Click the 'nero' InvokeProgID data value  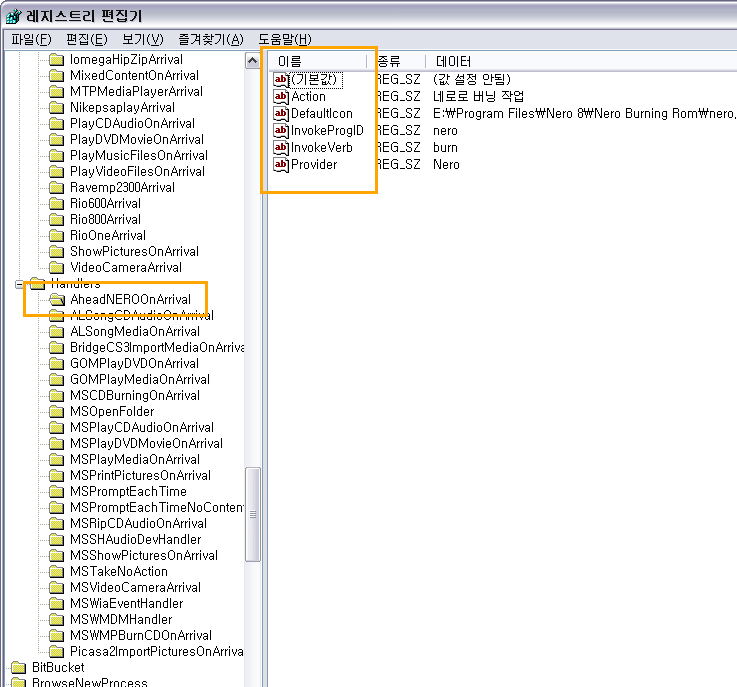(445, 131)
